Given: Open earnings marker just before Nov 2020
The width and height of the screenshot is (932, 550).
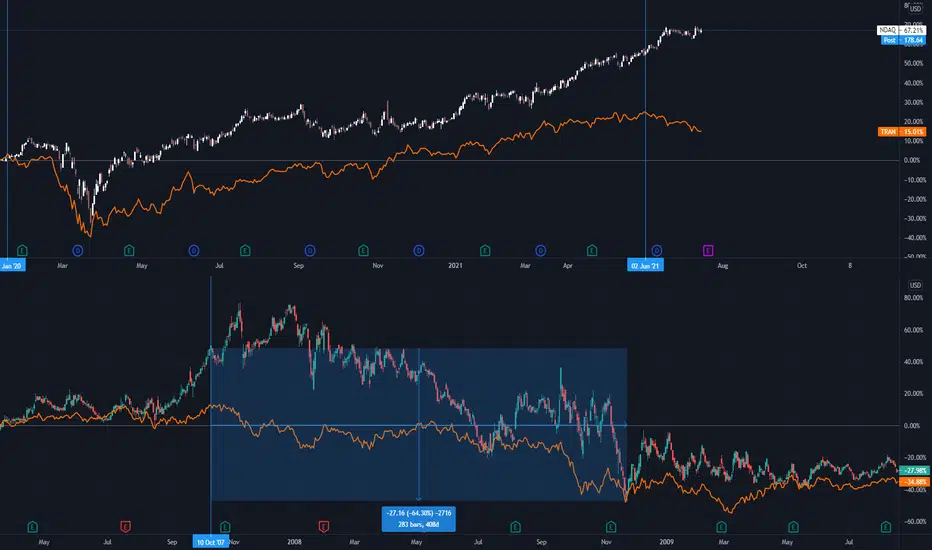Looking at the screenshot, I should coord(363,250).
